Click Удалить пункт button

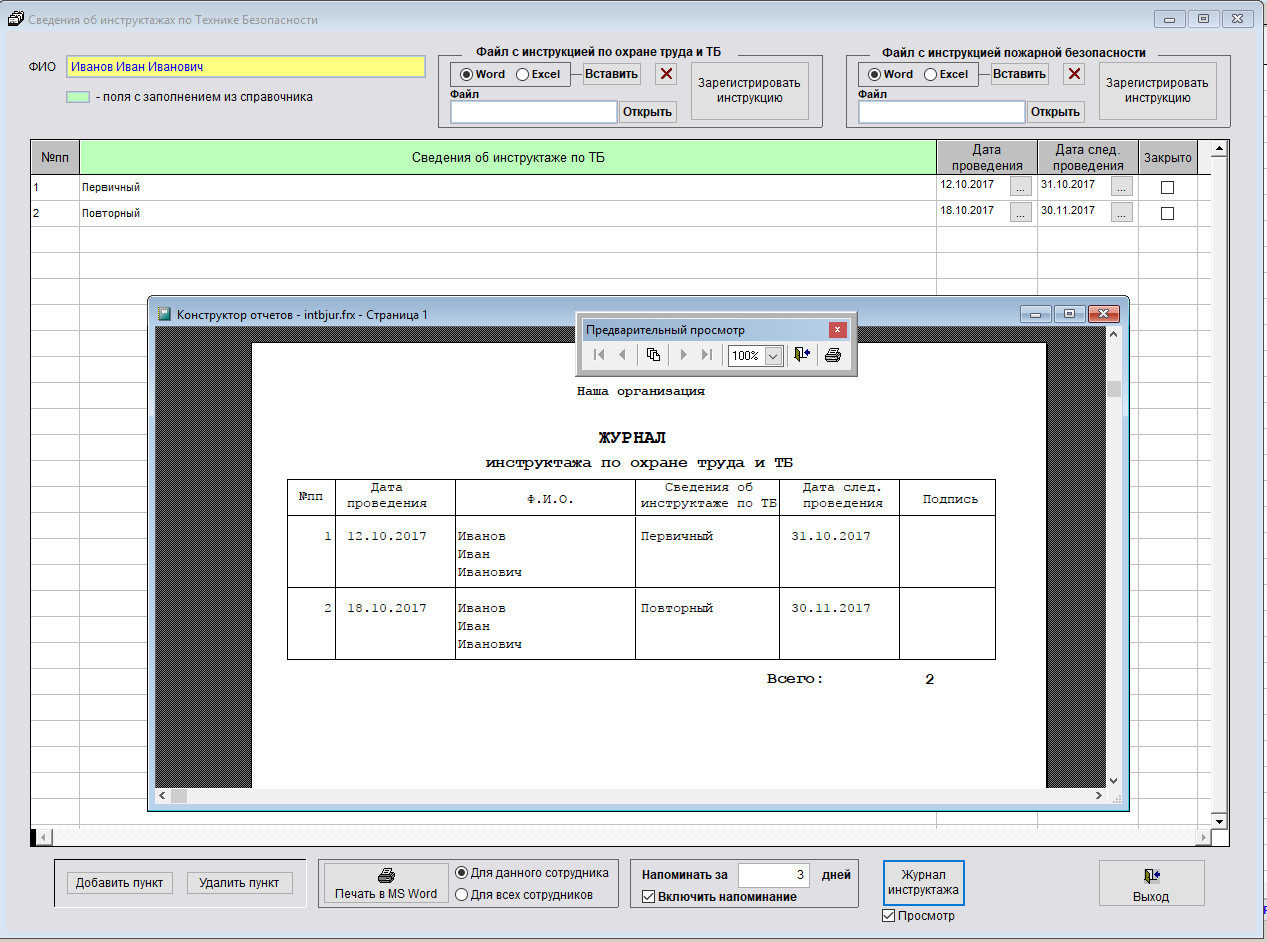tap(239, 883)
